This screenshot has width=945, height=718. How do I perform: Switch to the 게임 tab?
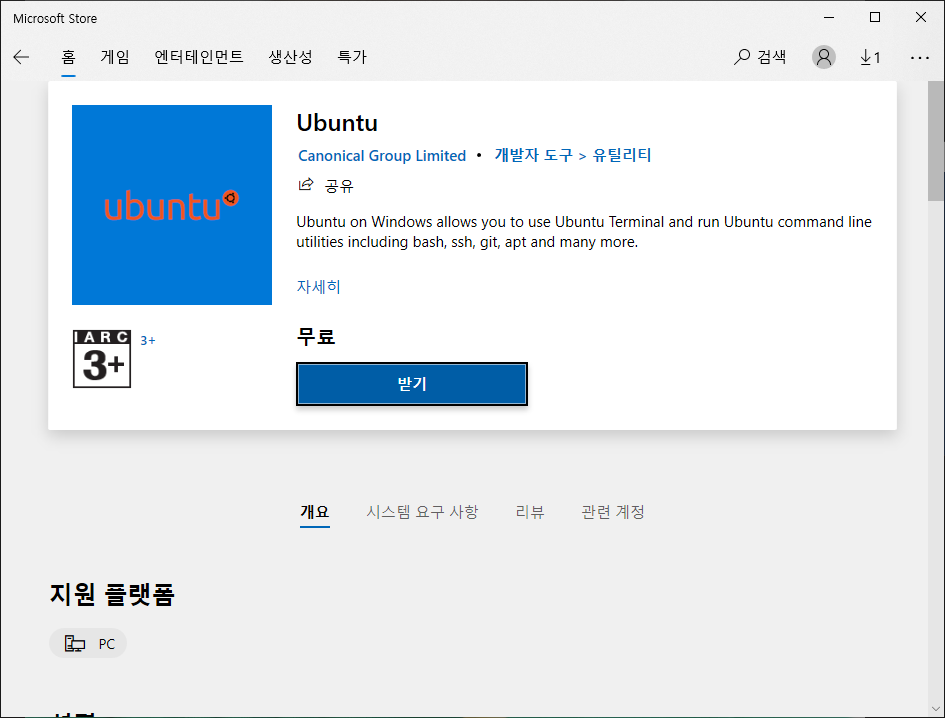(115, 57)
